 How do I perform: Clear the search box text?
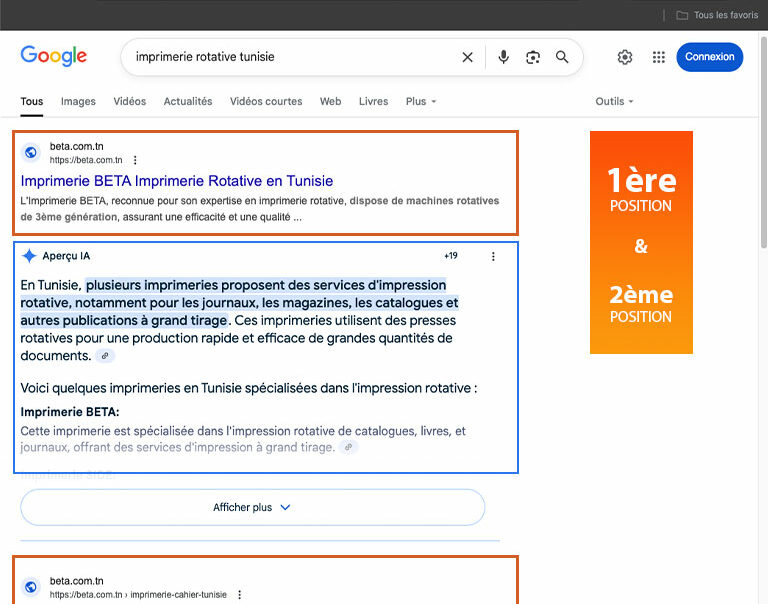(x=467, y=57)
